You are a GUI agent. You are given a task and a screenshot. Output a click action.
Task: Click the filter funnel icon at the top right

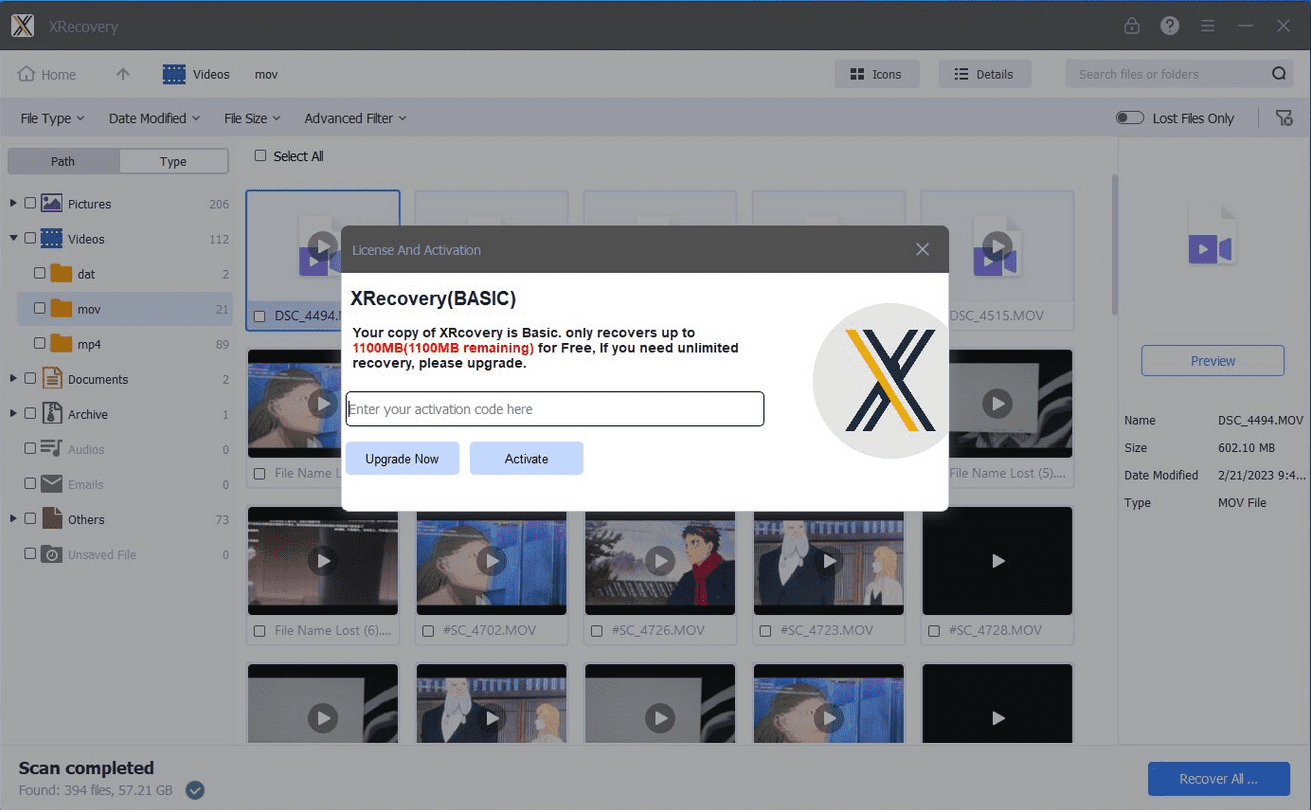coord(1285,118)
